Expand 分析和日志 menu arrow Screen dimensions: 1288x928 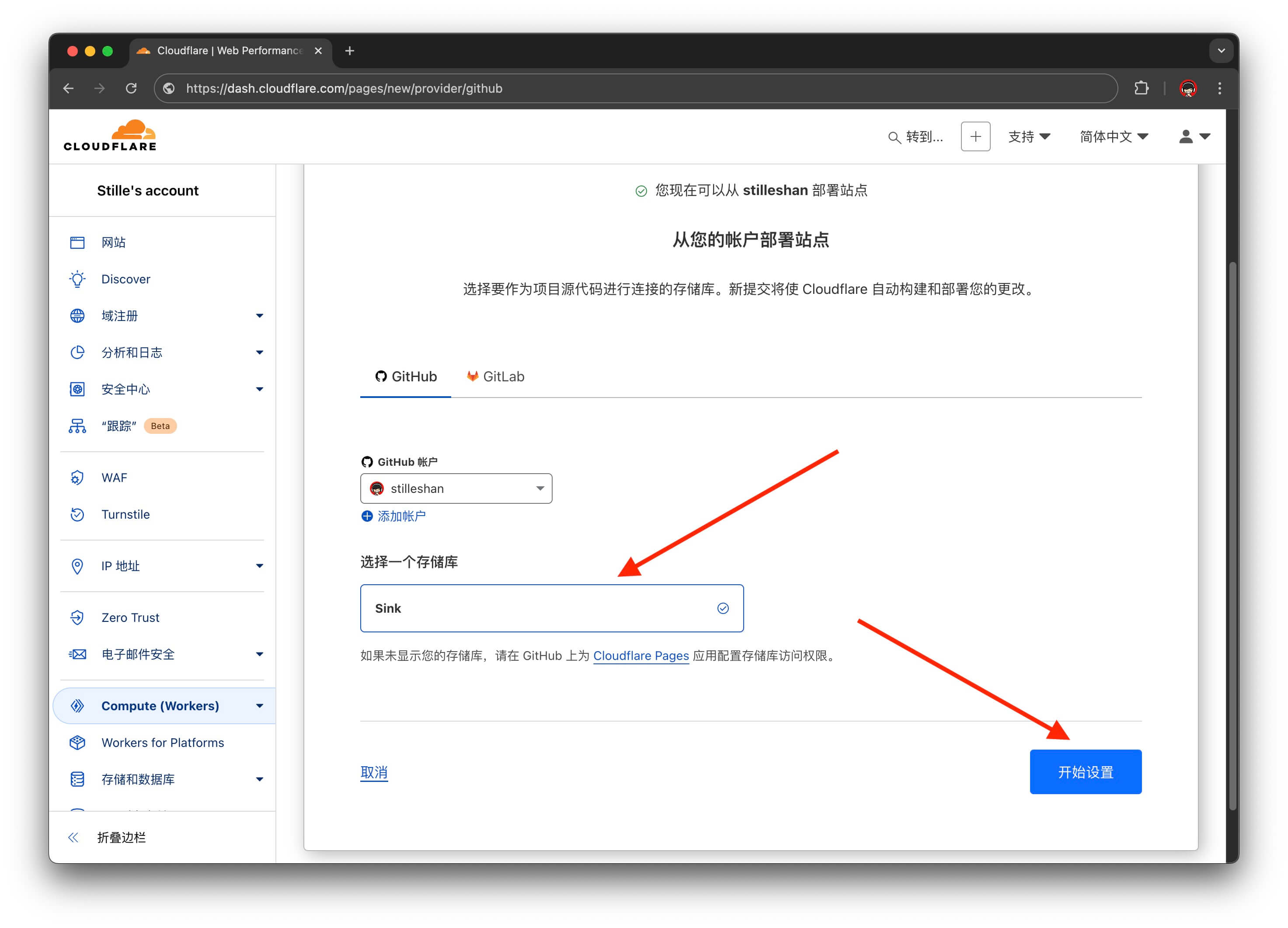pos(260,352)
